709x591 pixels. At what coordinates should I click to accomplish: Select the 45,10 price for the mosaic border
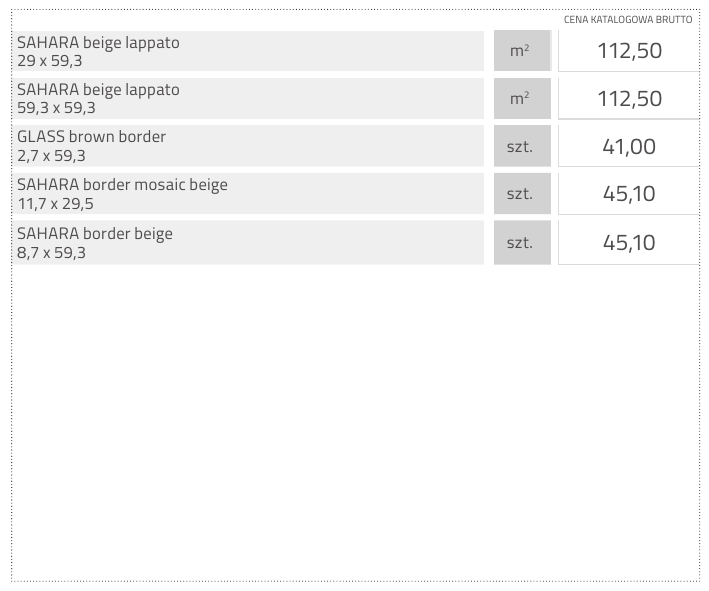coord(629,194)
